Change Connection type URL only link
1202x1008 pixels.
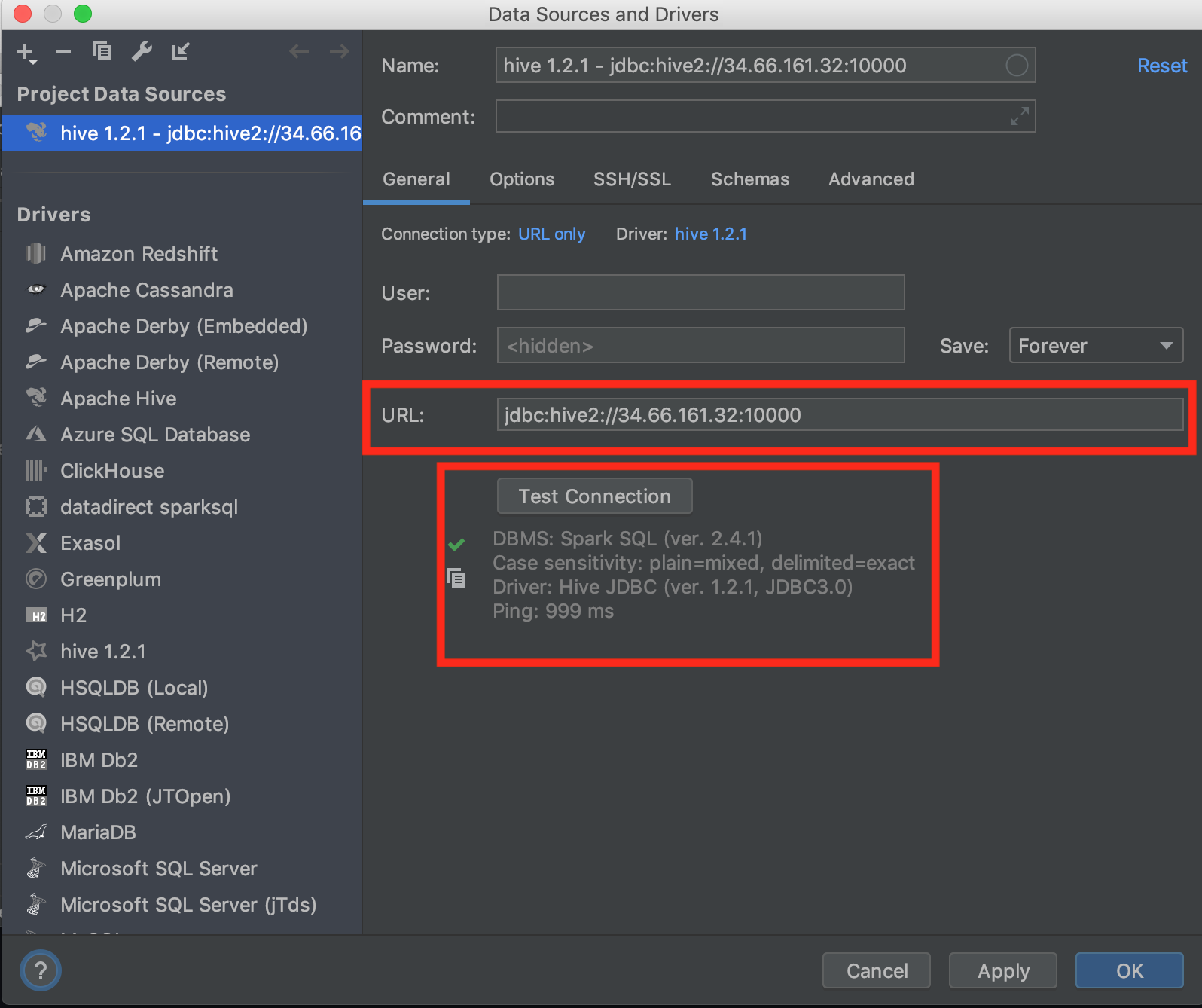(551, 234)
